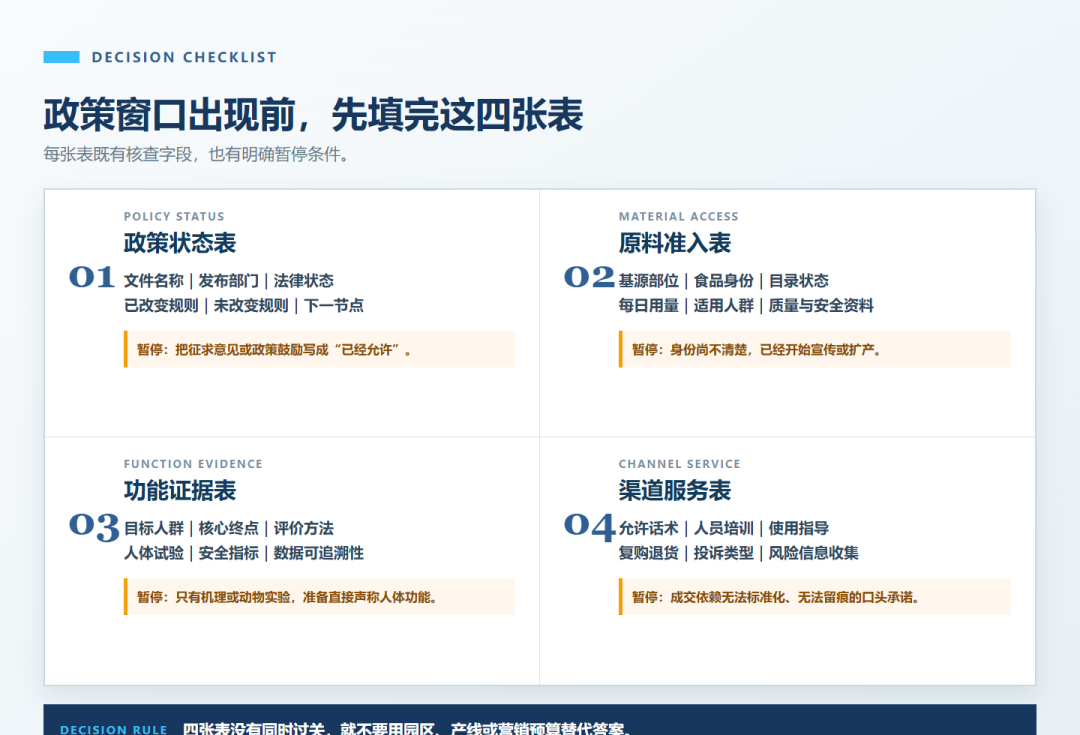Click the line 允许话术｜人员培训｜使用指导
This screenshot has width=1080, height=735.
tap(723, 529)
